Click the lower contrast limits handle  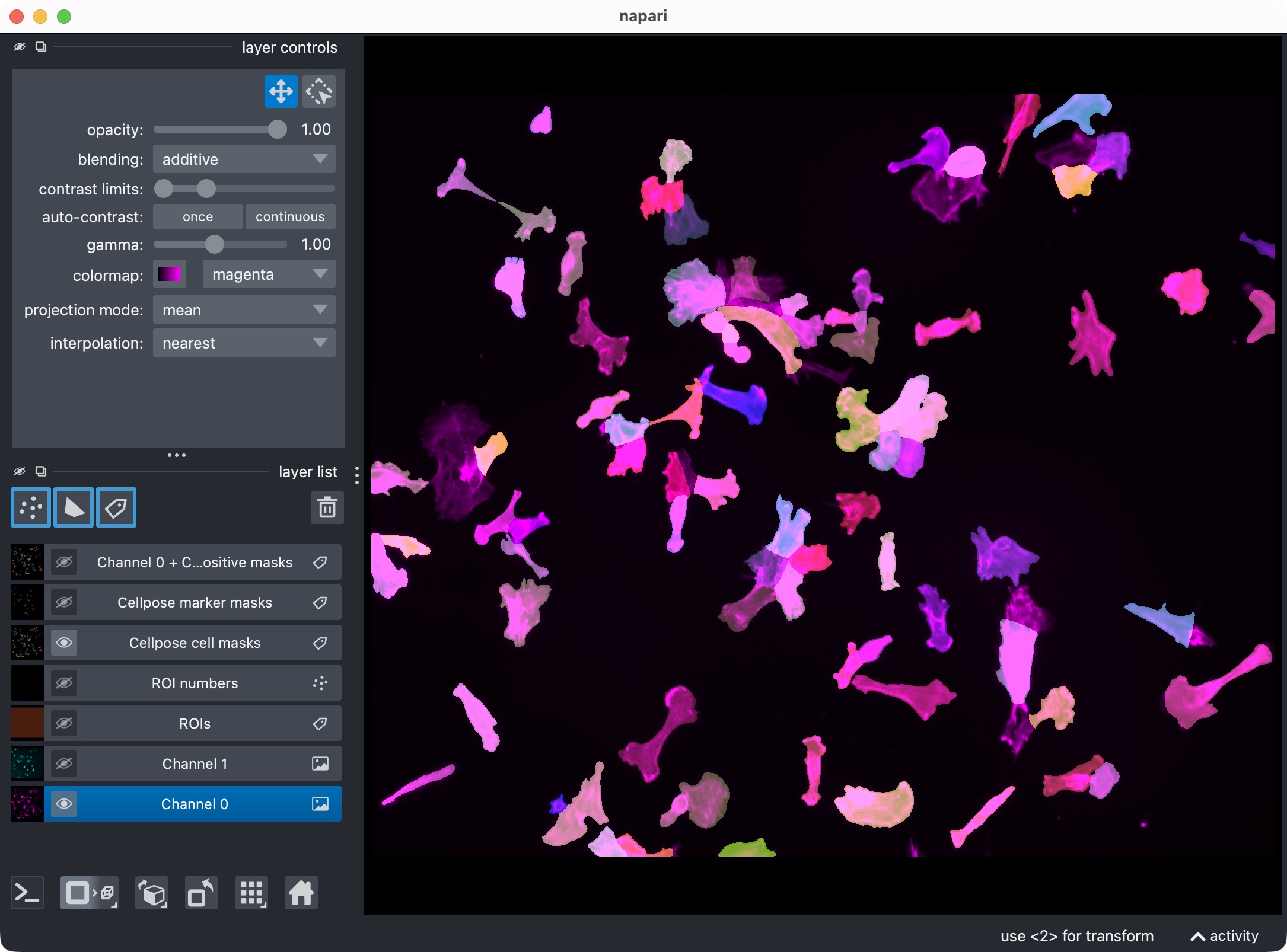point(164,189)
